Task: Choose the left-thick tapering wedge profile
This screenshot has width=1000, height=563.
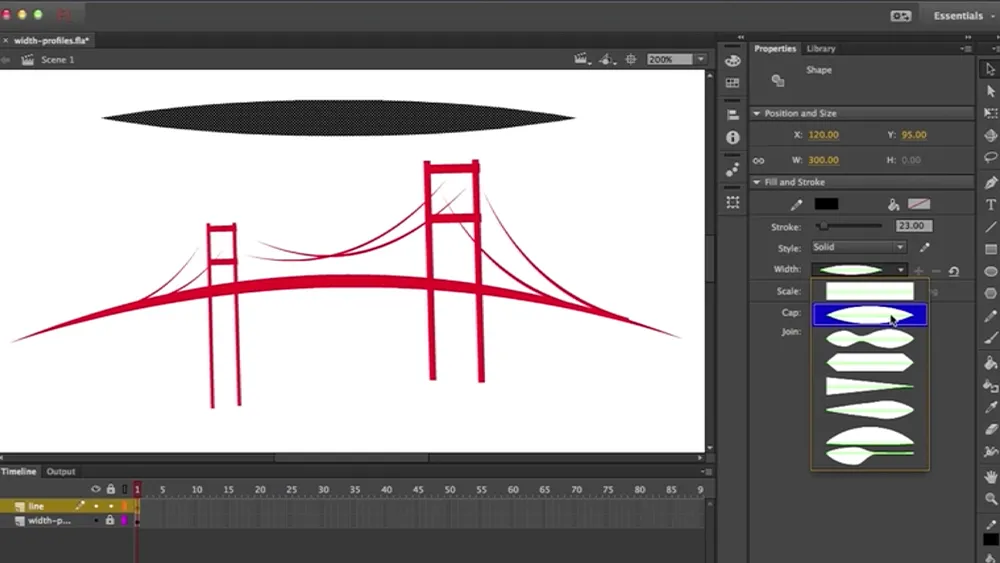Action: pyautogui.click(x=870, y=386)
